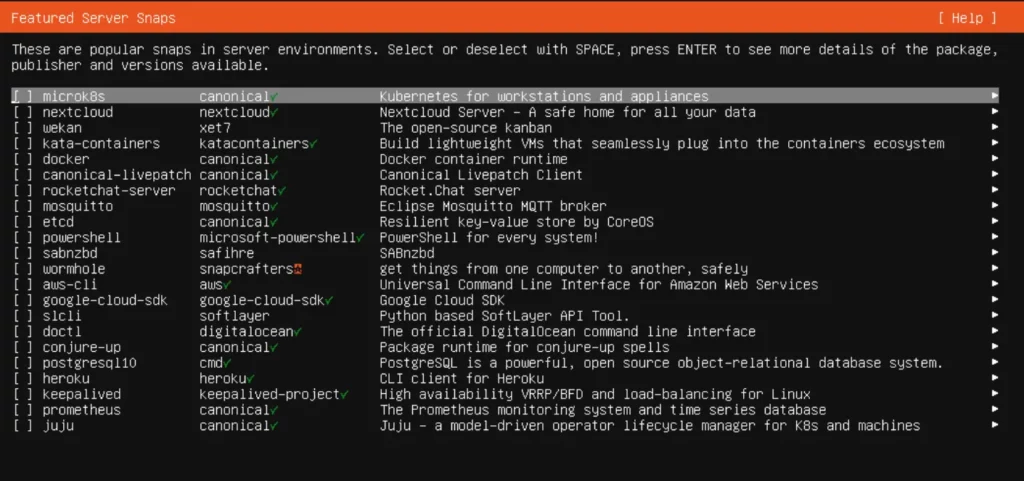The height and width of the screenshot is (481, 1024).
Task: Open details arrow on aws-cli row
Action: pyautogui.click(x=995, y=284)
